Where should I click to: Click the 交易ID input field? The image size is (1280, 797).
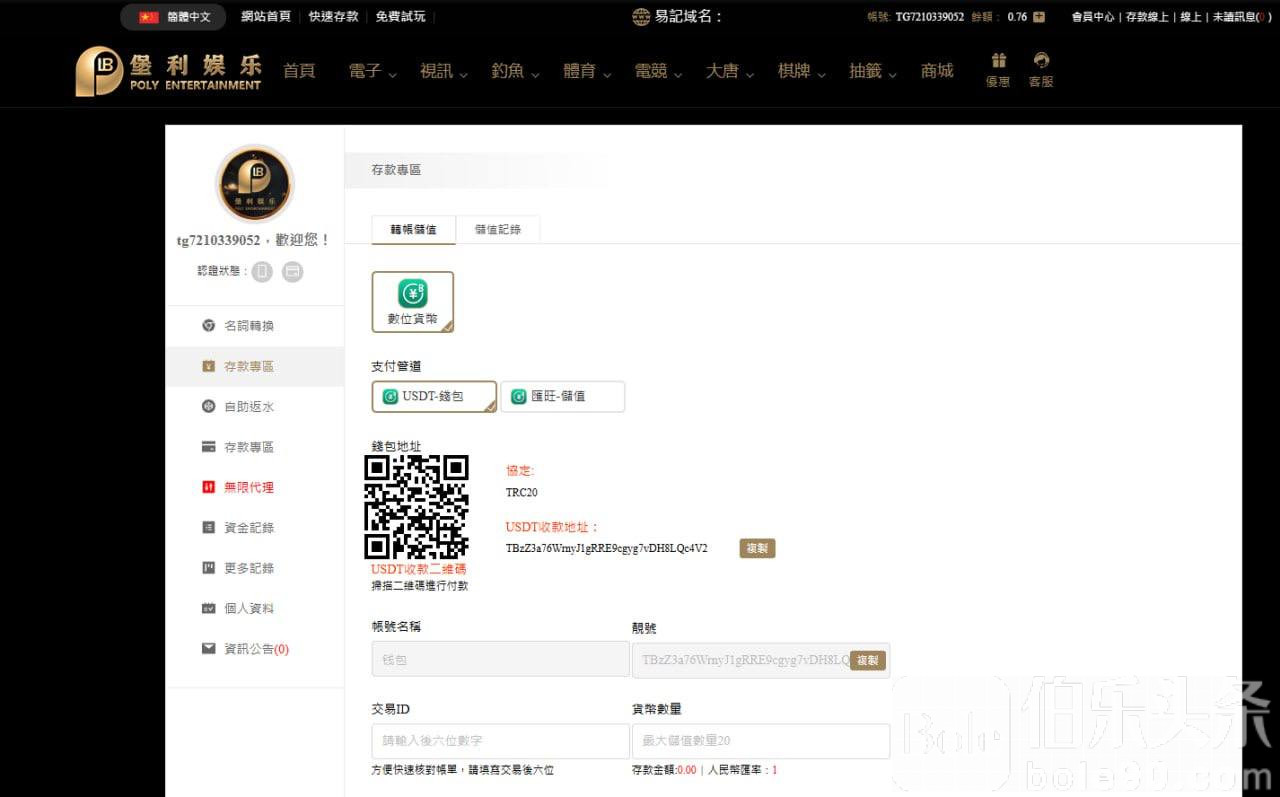tap(500, 741)
